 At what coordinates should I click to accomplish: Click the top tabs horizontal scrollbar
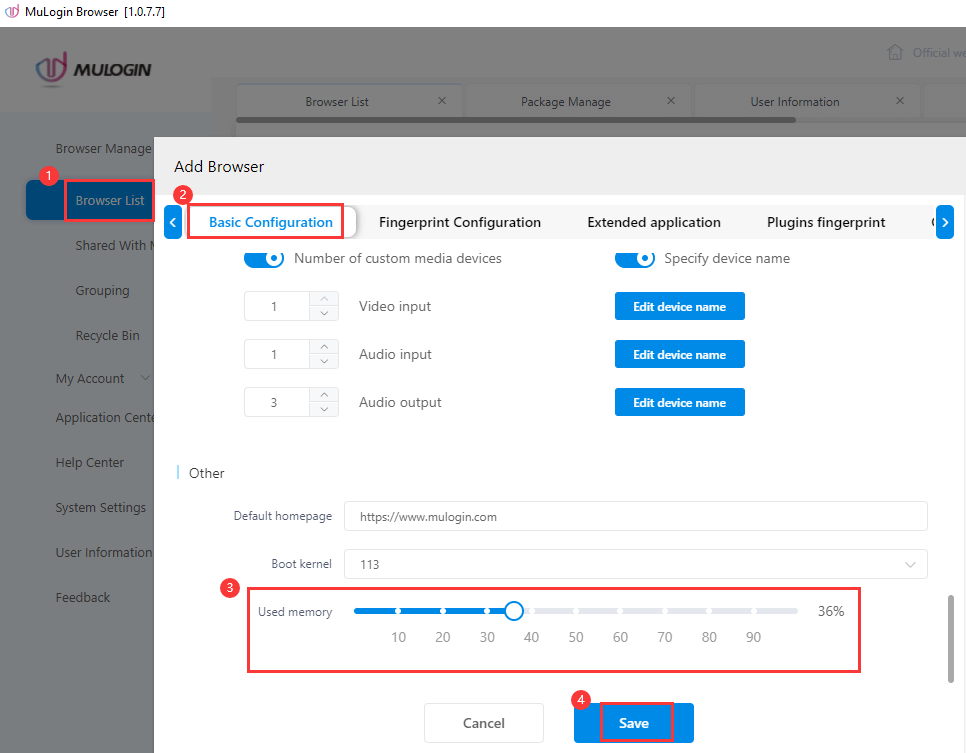click(x=516, y=120)
